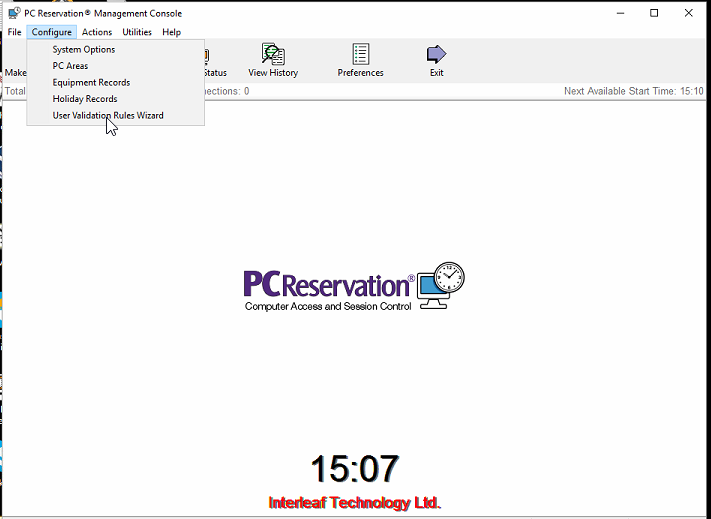Click the partially hidden Status toolbar button
Screen dimensions: 711x519
215,61
